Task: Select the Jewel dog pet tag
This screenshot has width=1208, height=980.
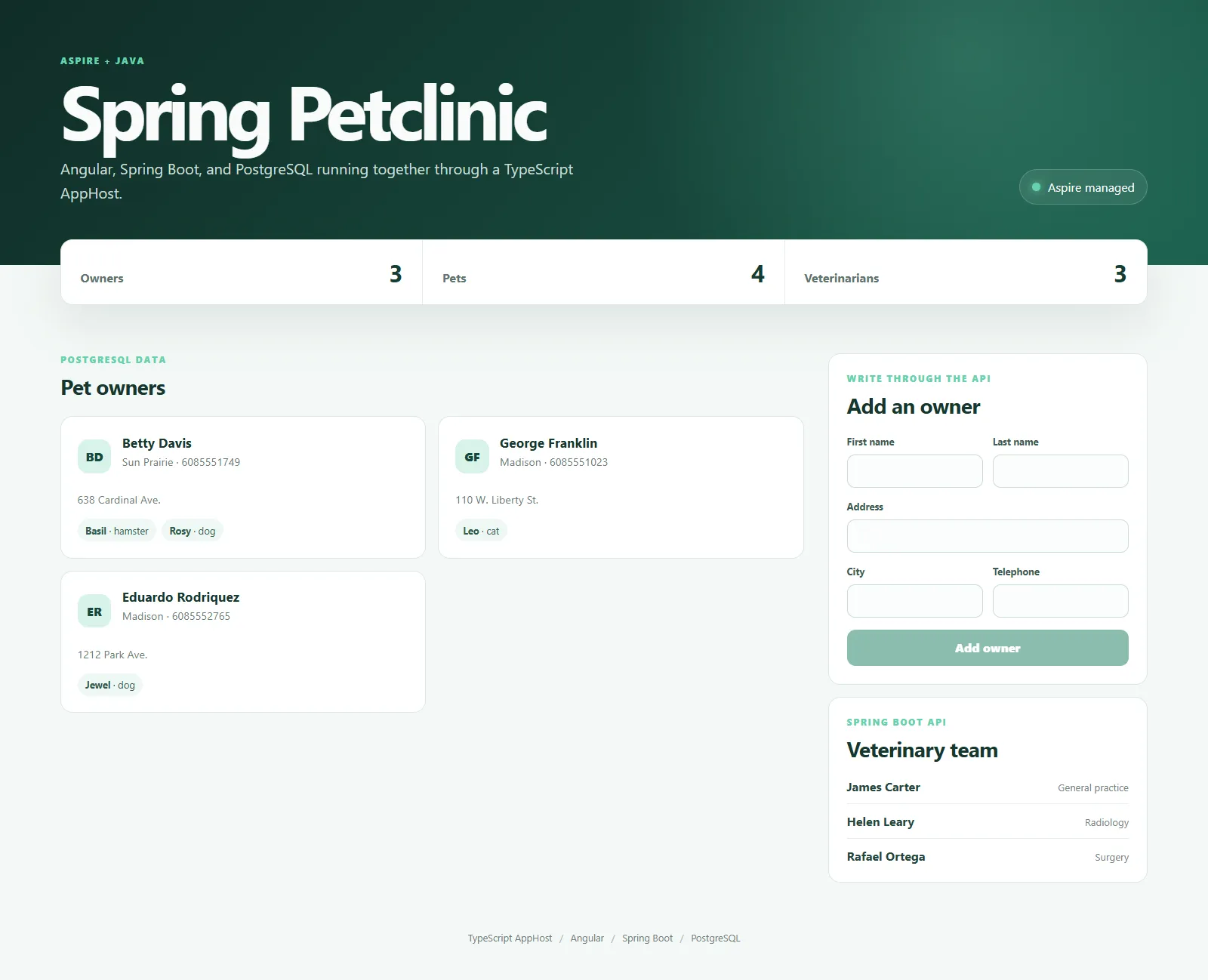Action: click(110, 685)
